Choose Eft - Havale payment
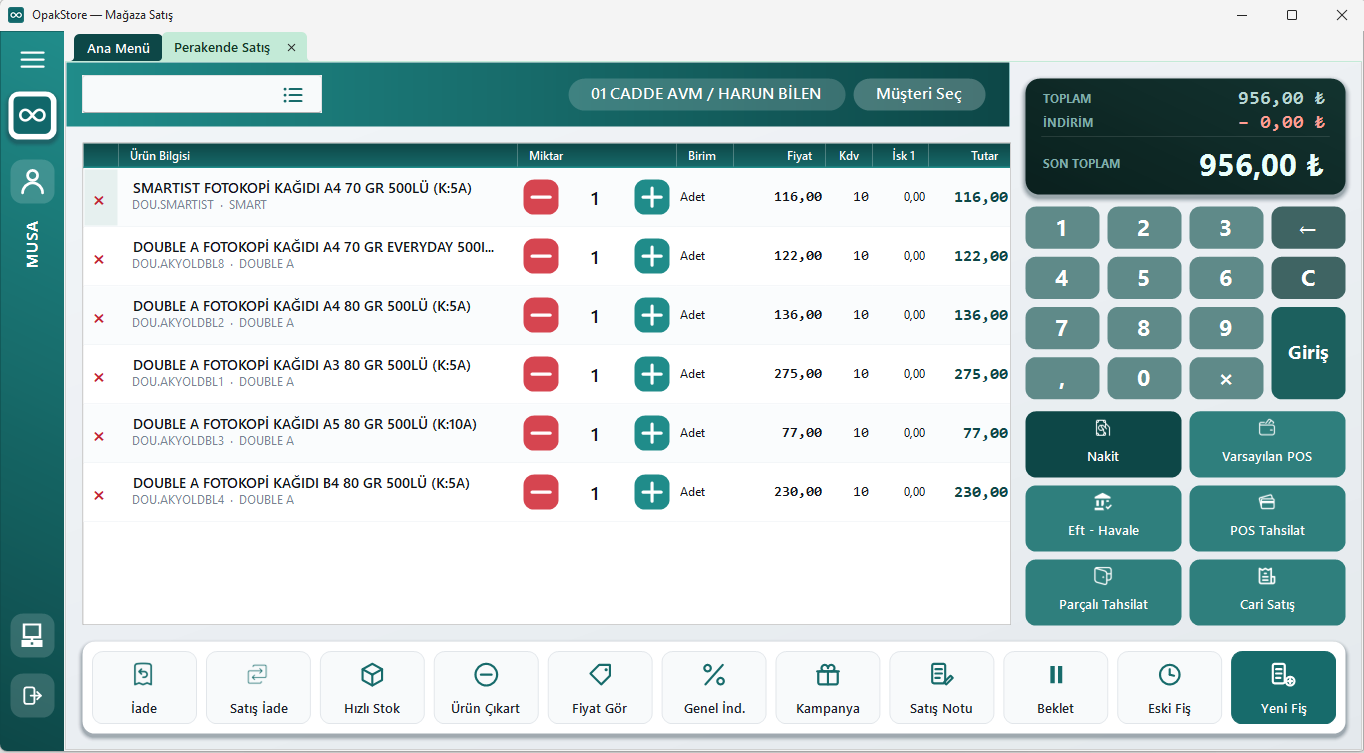 (1103, 518)
